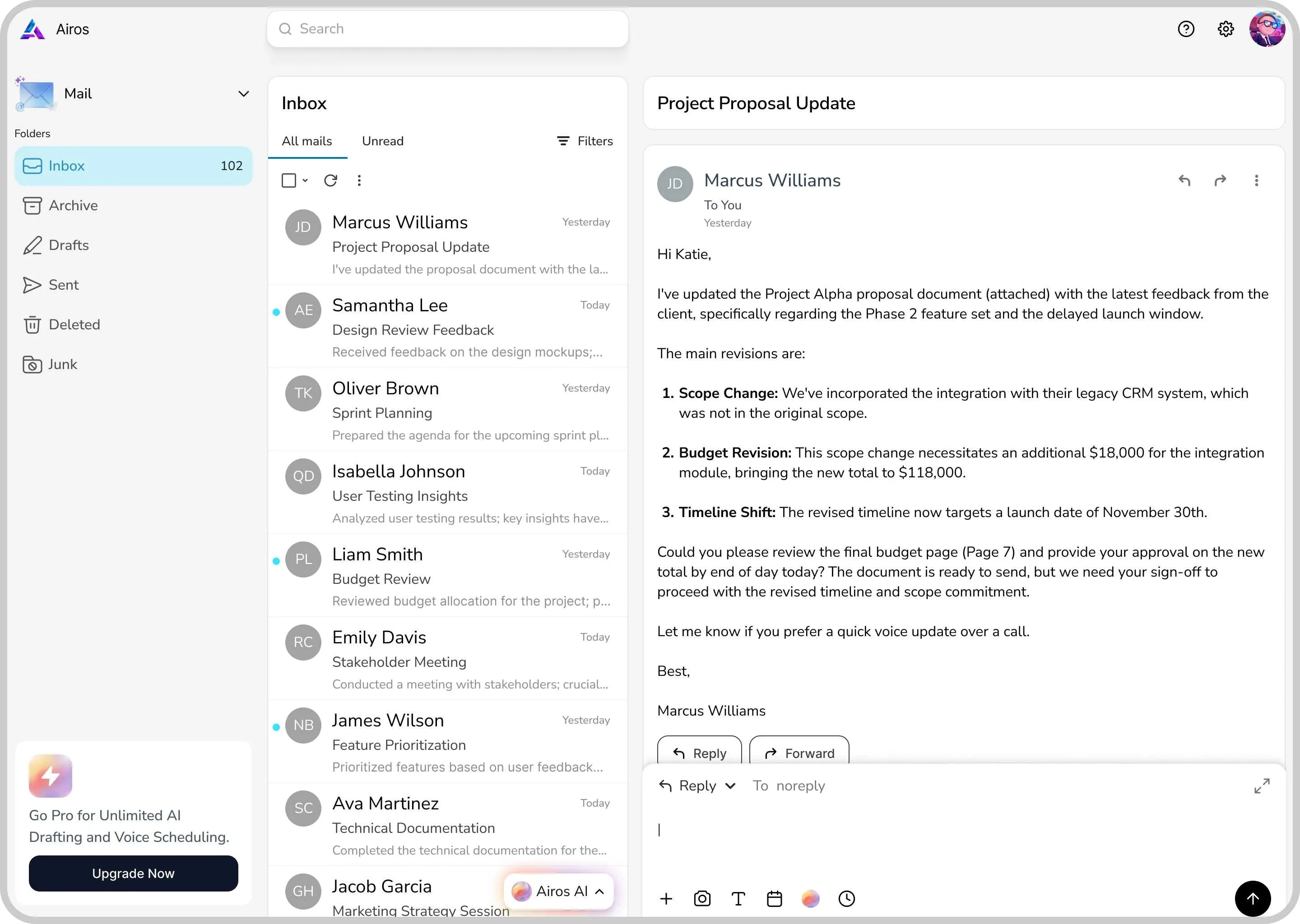Open the Reply type dropdown in composer

(698, 786)
